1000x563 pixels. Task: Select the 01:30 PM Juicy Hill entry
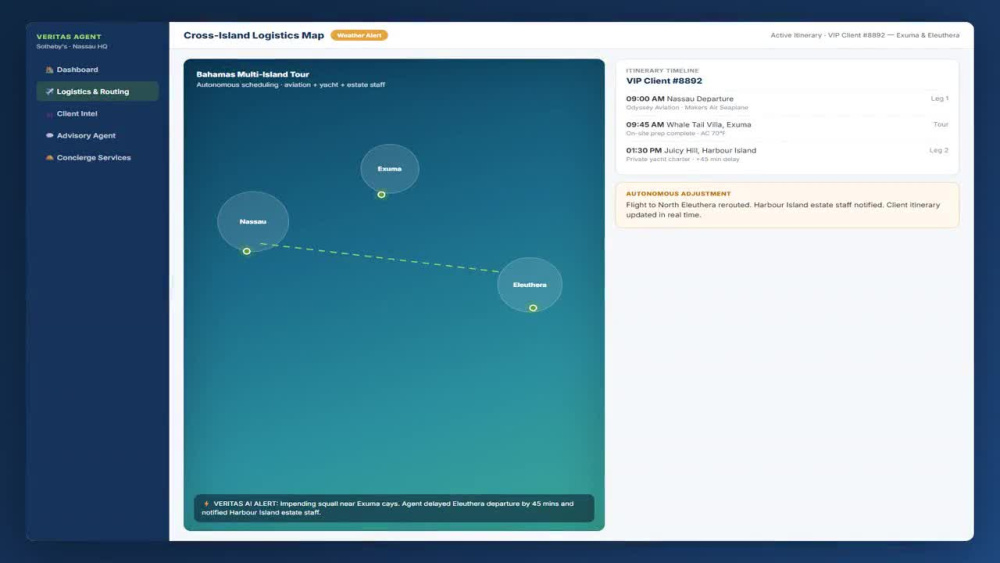(x=787, y=154)
